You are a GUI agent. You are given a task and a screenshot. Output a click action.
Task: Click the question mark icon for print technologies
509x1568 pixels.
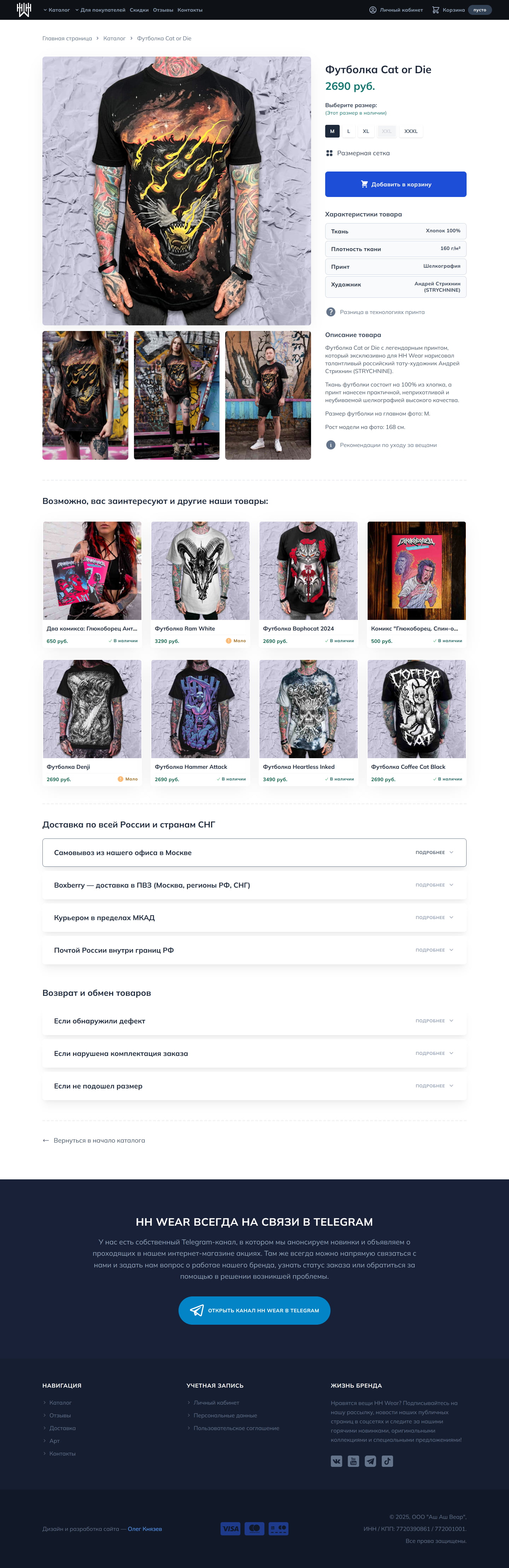tap(331, 312)
